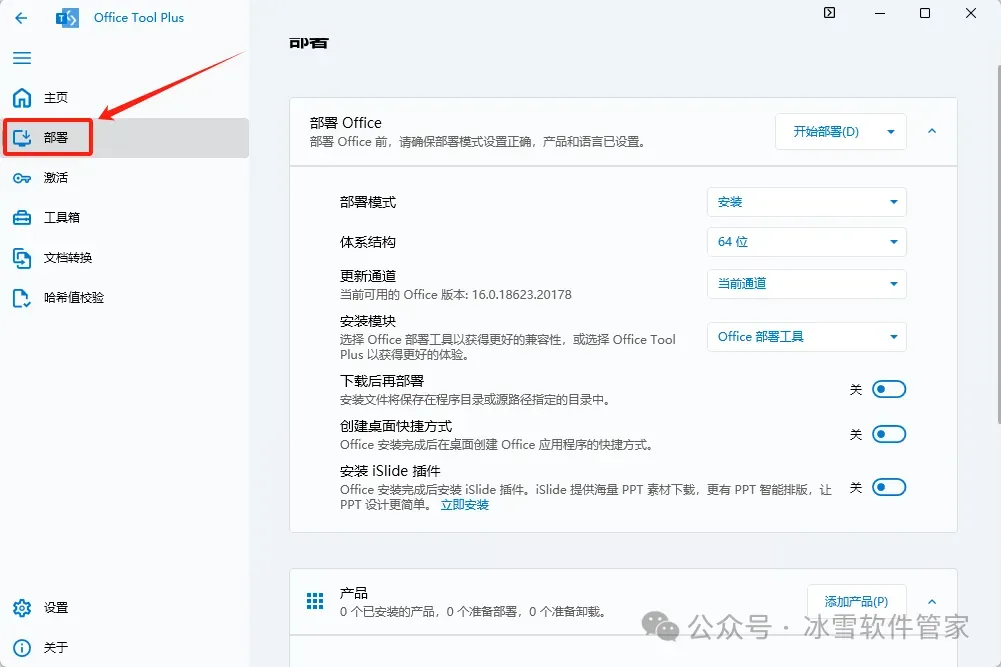Click the Office Tool Plus title text
The height and width of the screenshot is (667, 1001).
[139, 18]
